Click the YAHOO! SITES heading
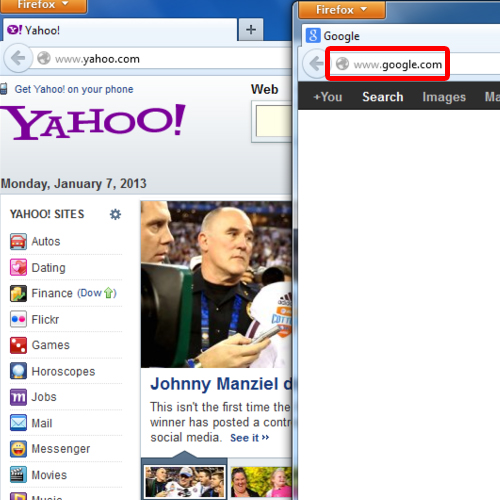The image size is (500, 500). point(47,214)
